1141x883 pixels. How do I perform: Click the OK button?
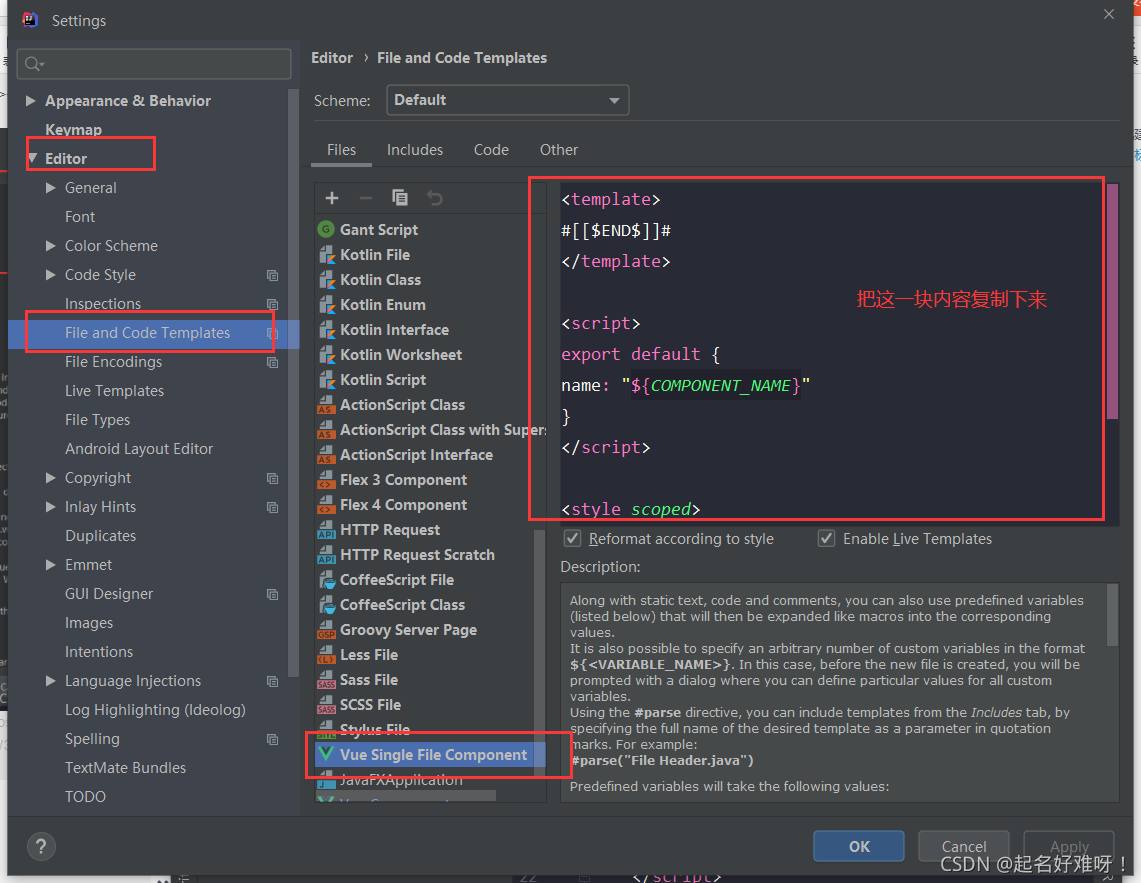(859, 846)
